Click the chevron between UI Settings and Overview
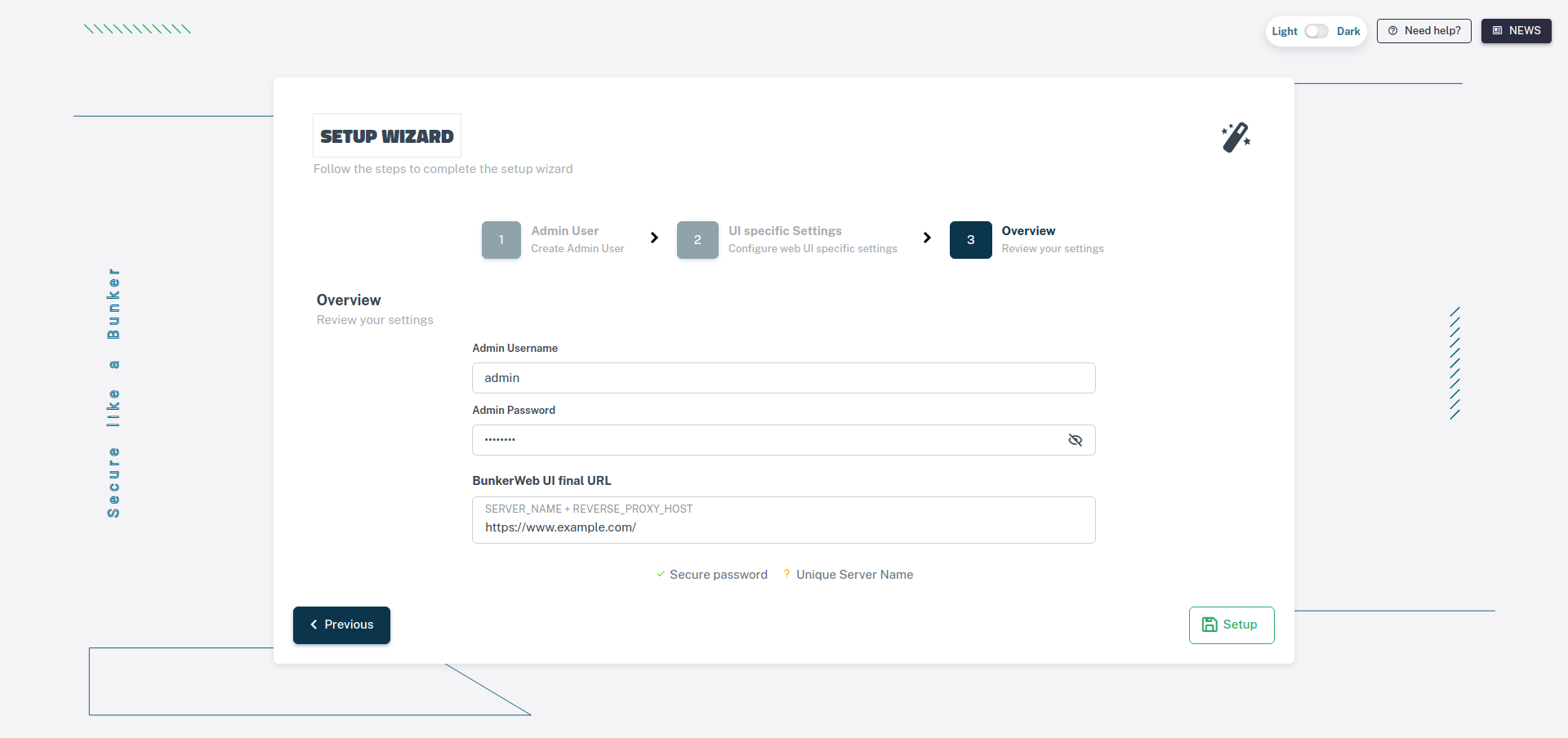The height and width of the screenshot is (738, 1568). 927,238
